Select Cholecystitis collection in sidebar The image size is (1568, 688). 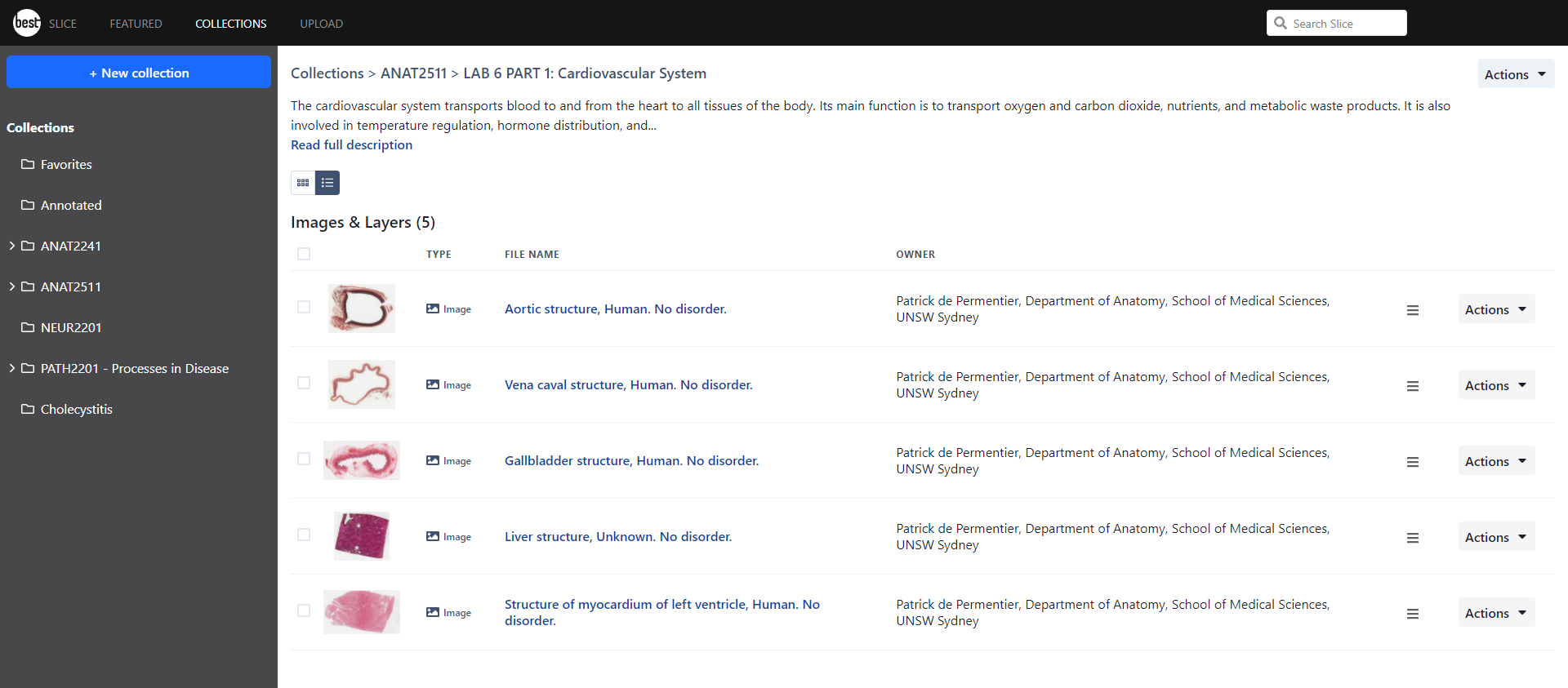[77, 409]
